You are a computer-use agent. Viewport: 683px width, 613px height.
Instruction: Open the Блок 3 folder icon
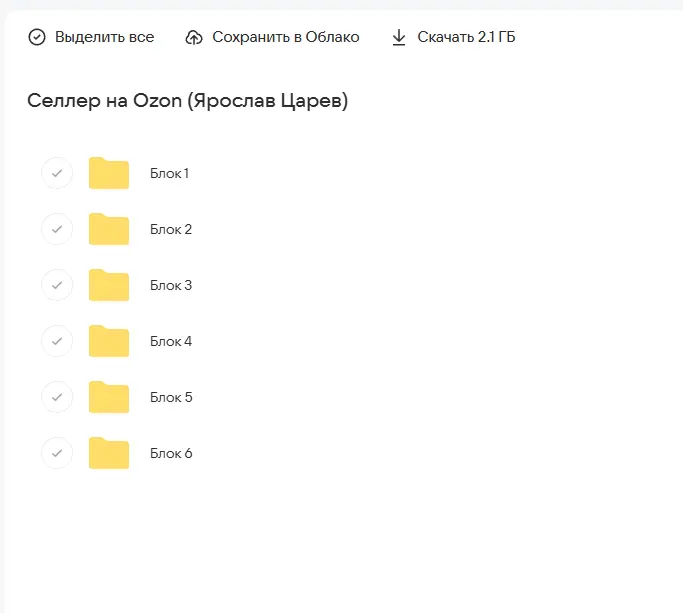point(109,285)
